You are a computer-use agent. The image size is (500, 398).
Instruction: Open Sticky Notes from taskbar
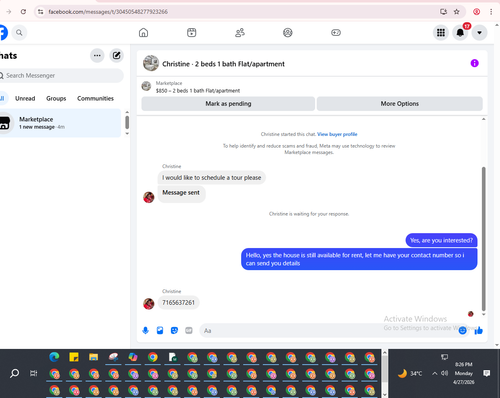74,357
